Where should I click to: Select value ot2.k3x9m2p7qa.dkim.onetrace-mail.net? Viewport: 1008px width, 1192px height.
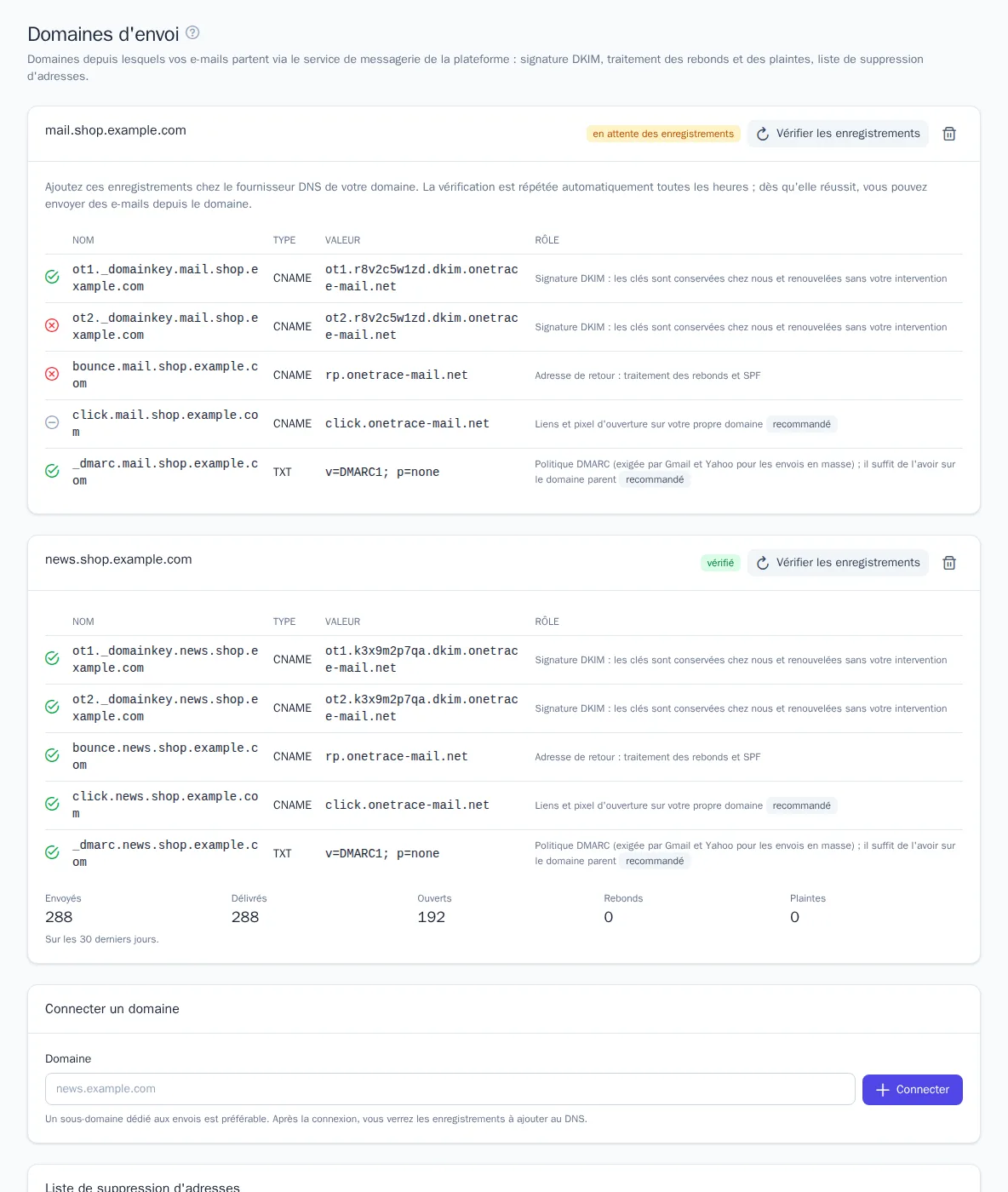click(421, 708)
